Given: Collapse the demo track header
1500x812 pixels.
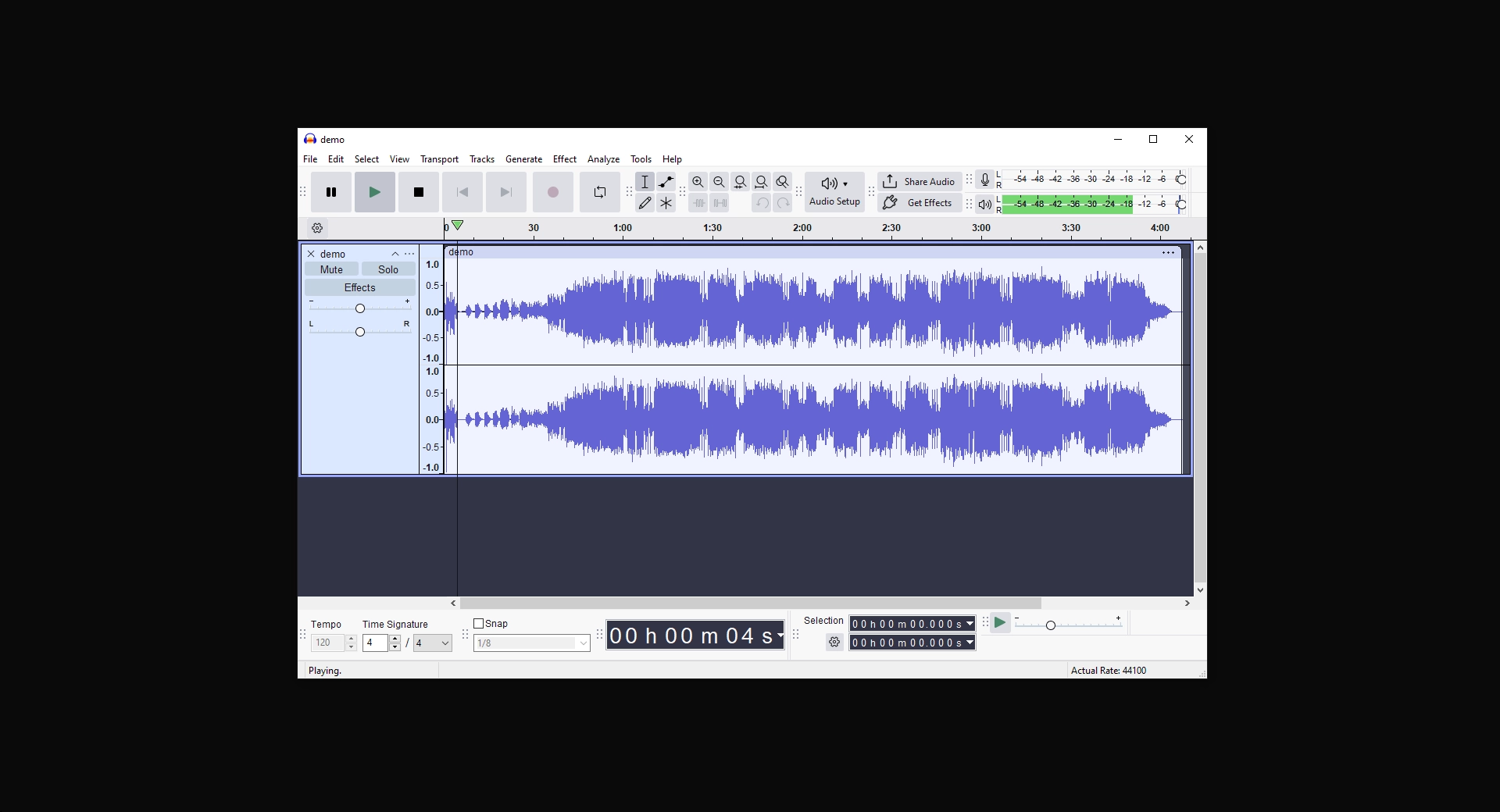Looking at the screenshot, I should (395, 254).
